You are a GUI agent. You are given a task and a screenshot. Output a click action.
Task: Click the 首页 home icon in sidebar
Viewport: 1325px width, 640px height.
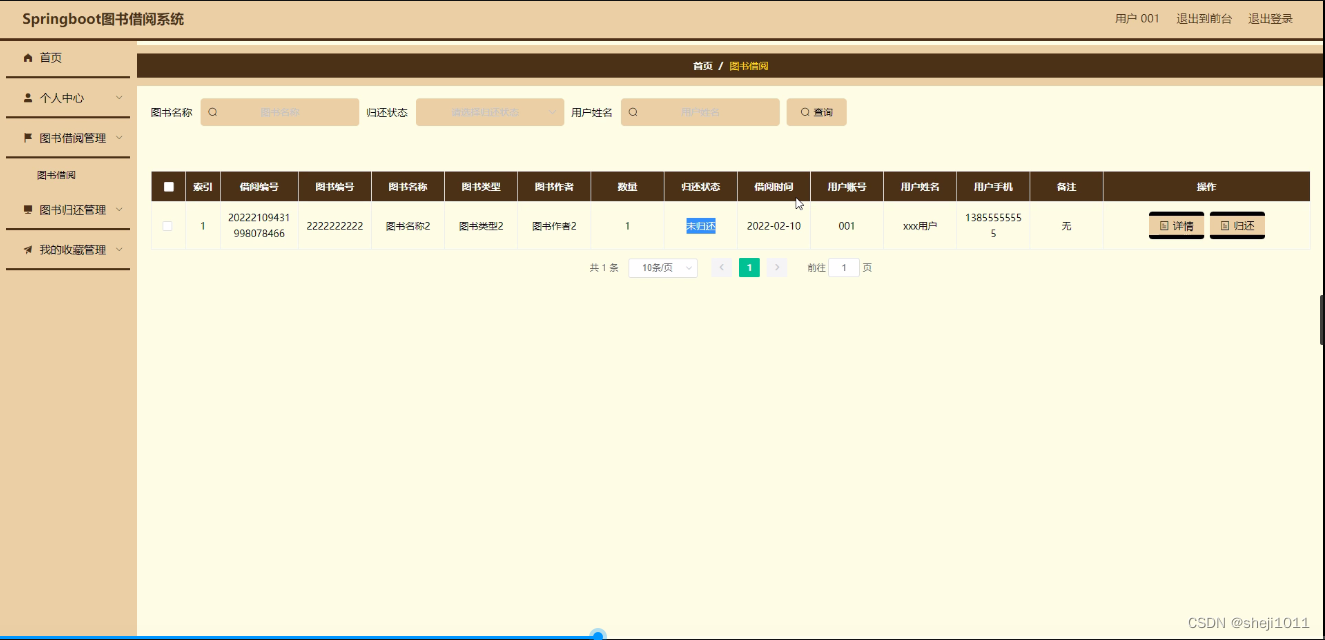pyautogui.click(x=27, y=58)
